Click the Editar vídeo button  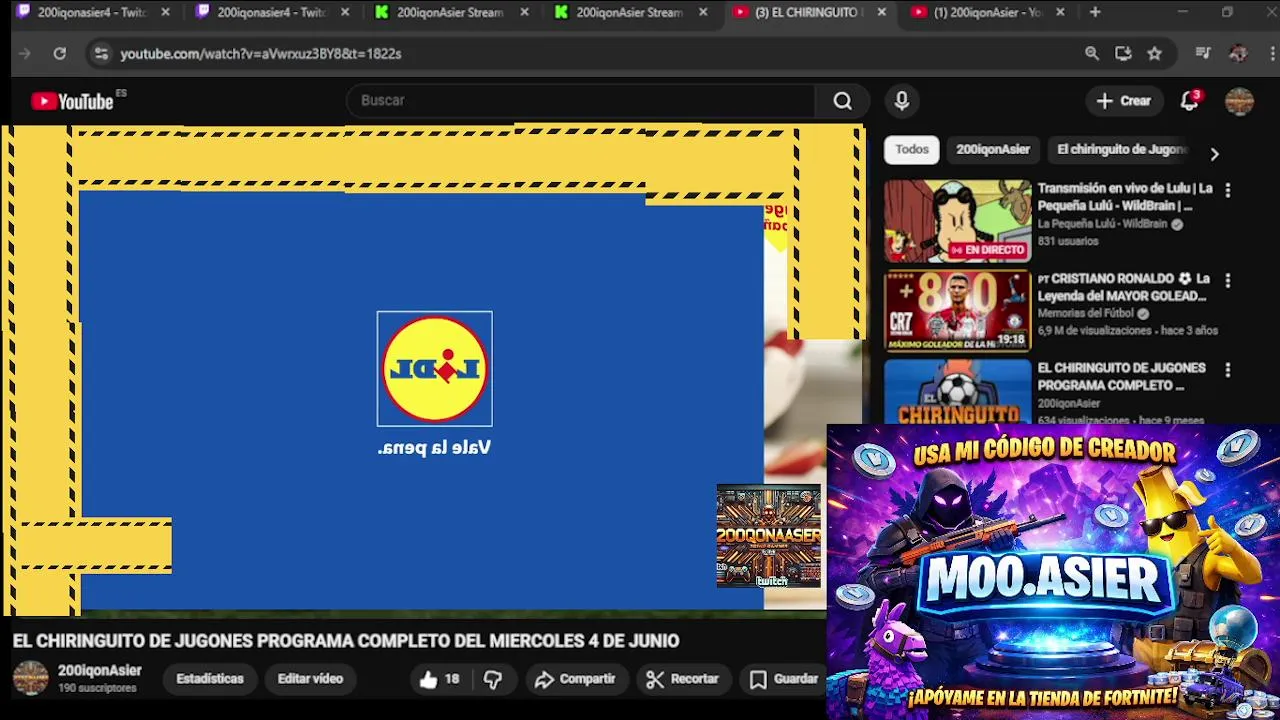[310, 679]
